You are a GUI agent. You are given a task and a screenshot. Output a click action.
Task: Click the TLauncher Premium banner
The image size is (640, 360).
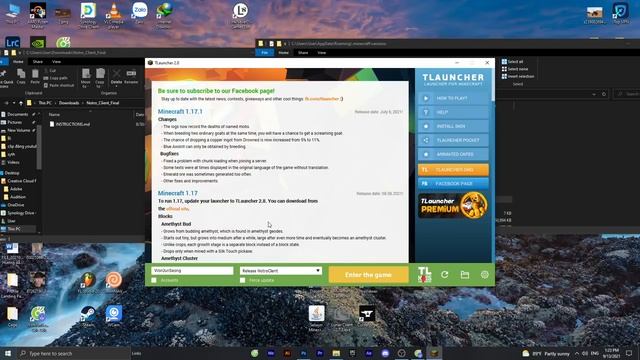point(453,205)
